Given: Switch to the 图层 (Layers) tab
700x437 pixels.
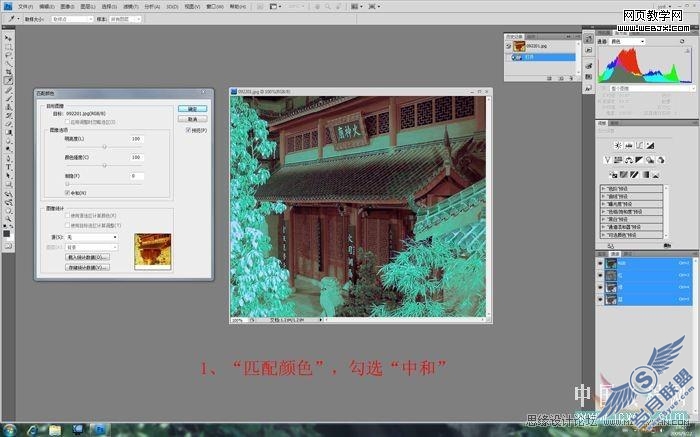Looking at the screenshot, I should [601, 254].
